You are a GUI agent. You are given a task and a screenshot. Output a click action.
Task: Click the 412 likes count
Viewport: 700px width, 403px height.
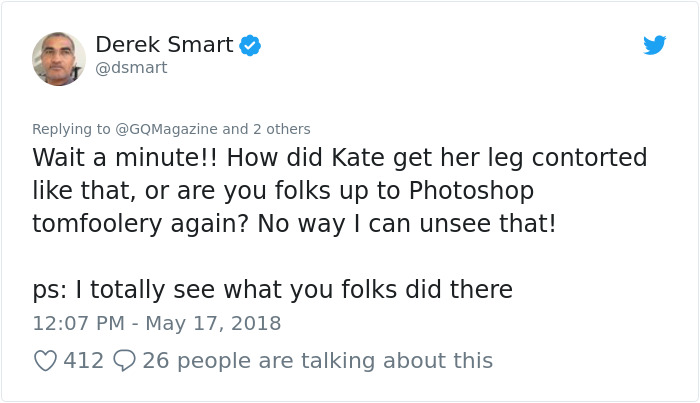(x=84, y=360)
